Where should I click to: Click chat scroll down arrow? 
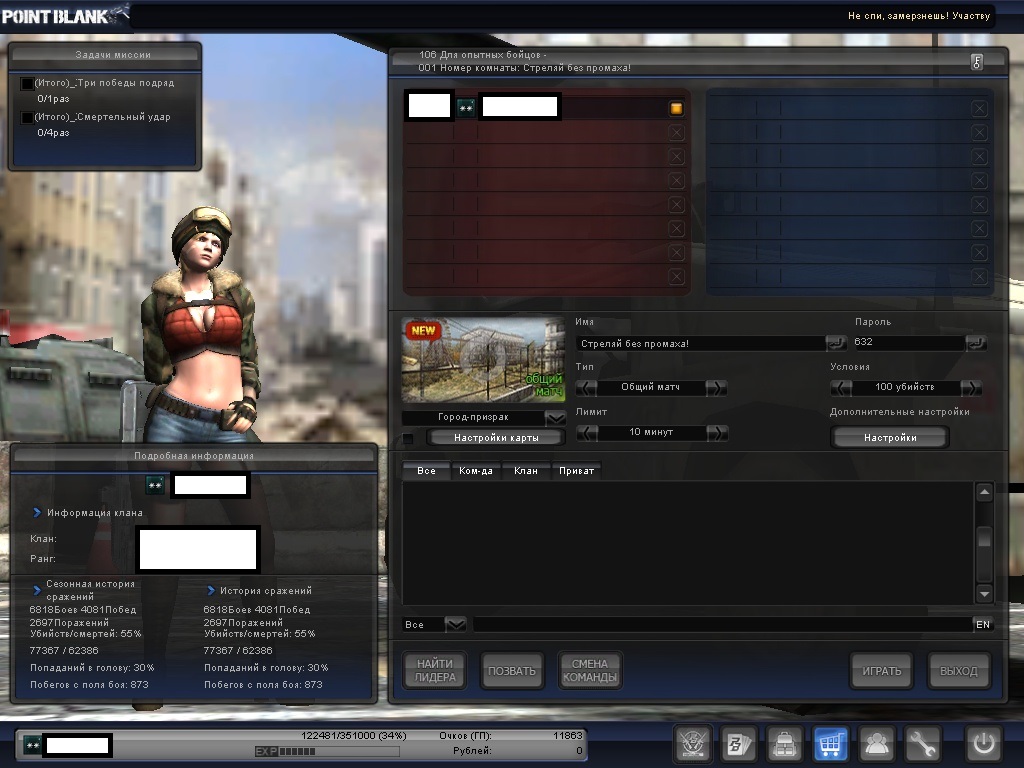tap(984, 594)
